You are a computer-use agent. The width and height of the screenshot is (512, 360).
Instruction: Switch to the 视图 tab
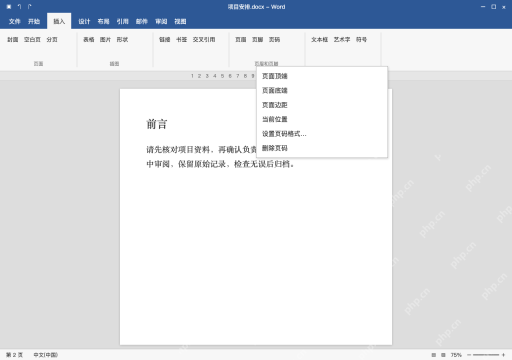[180, 21]
